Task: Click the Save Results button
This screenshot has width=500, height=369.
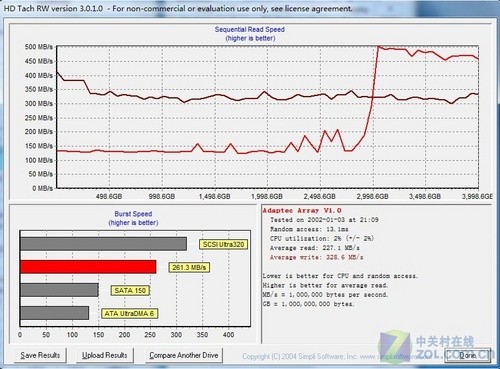Action: click(40, 355)
